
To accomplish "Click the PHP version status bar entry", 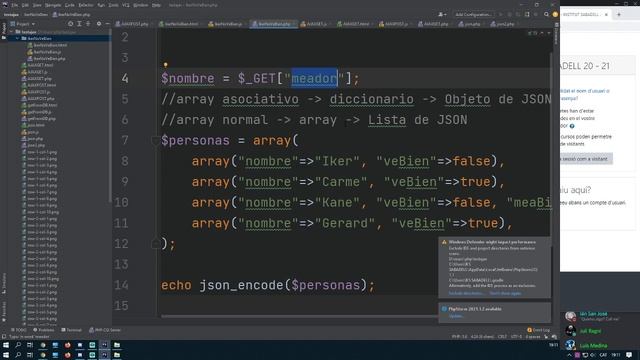I will 459,337.
